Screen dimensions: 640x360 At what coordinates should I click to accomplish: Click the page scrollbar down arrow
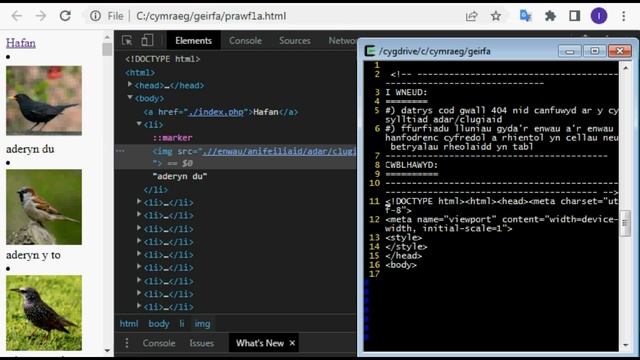point(107,350)
